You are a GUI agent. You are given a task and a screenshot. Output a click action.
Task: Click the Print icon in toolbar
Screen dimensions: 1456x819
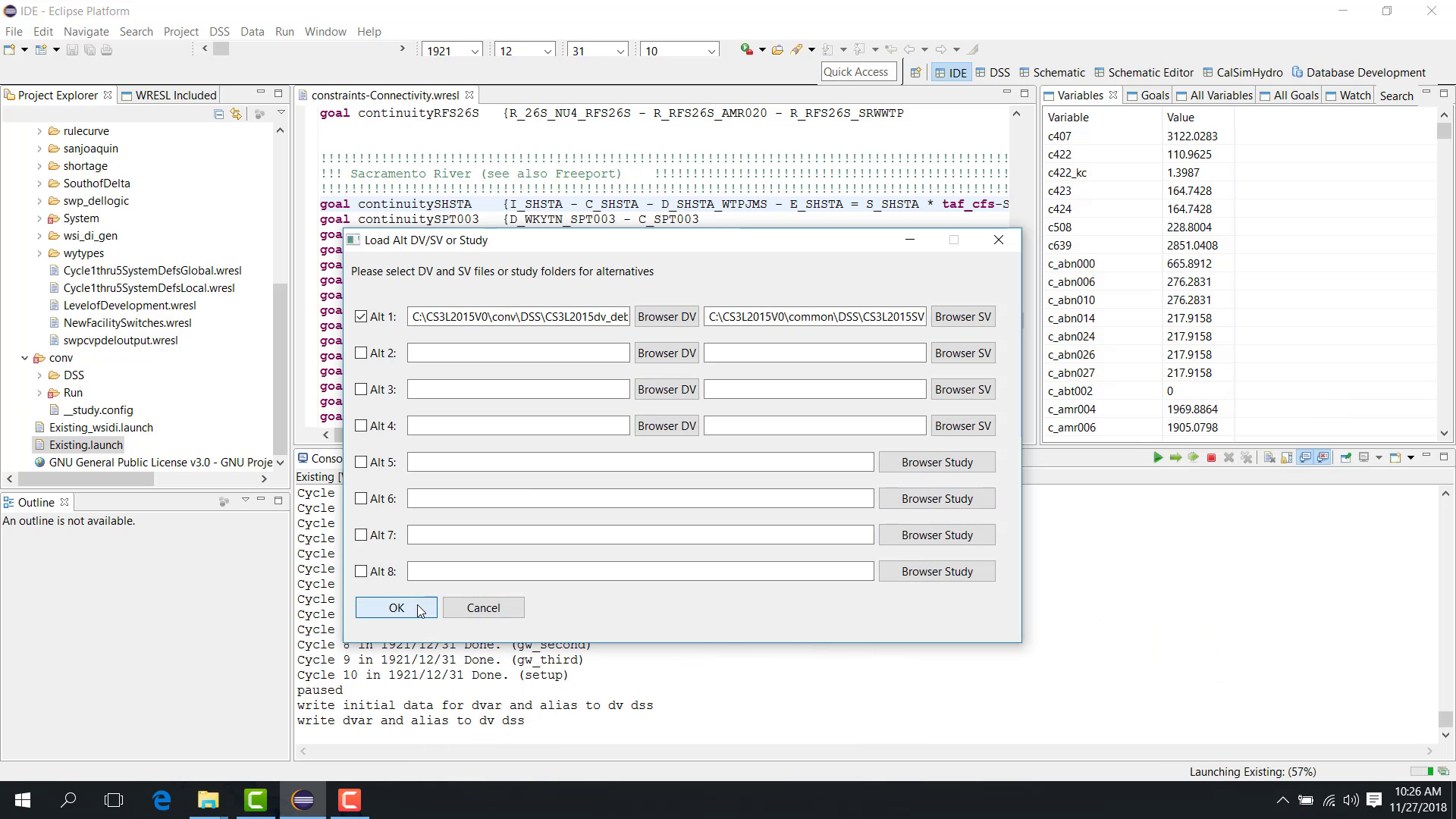tap(107, 49)
